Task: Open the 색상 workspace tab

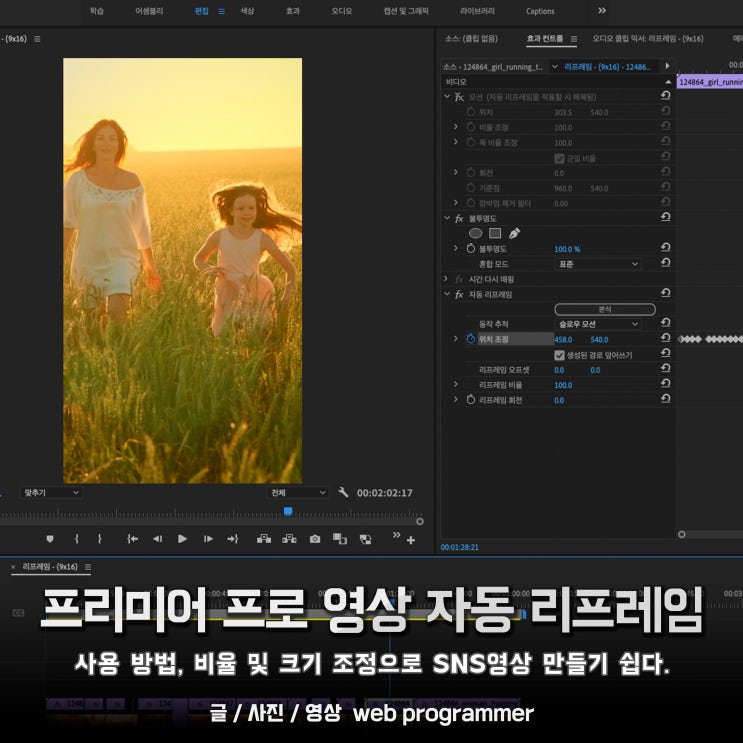Action: coord(247,11)
